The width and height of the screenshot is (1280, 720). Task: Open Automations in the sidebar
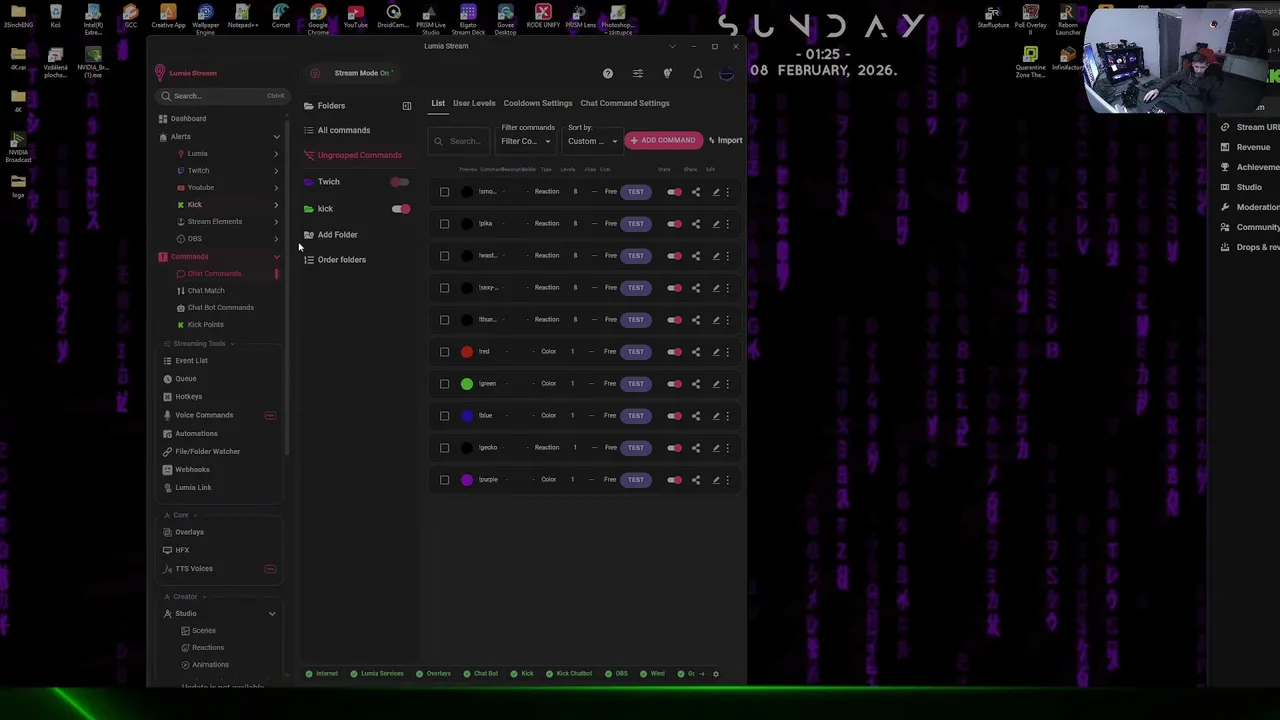(195, 433)
